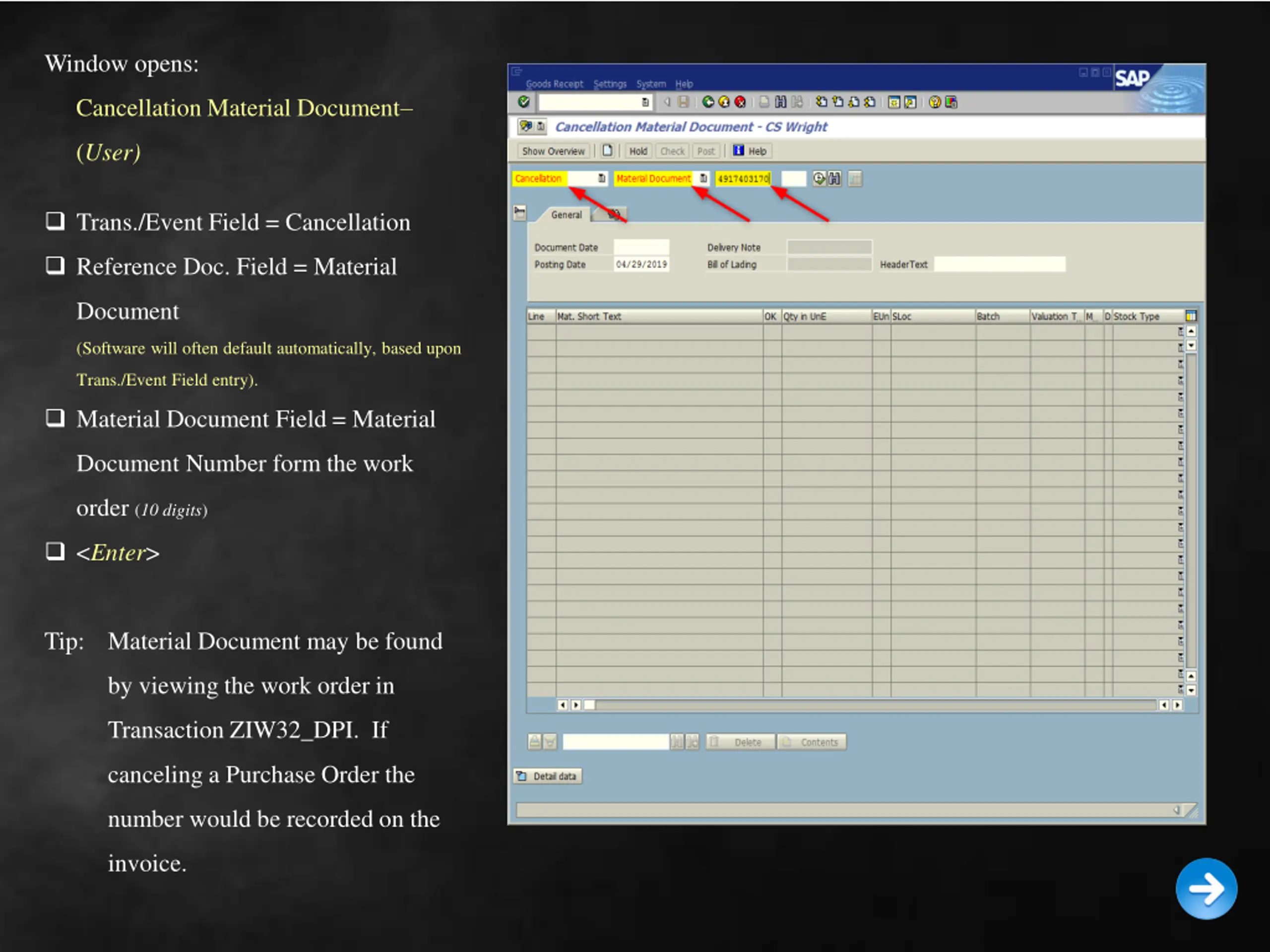Image resolution: width=1270 pixels, height=952 pixels.
Task: Click the Last Page icon
Action: (870, 102)
